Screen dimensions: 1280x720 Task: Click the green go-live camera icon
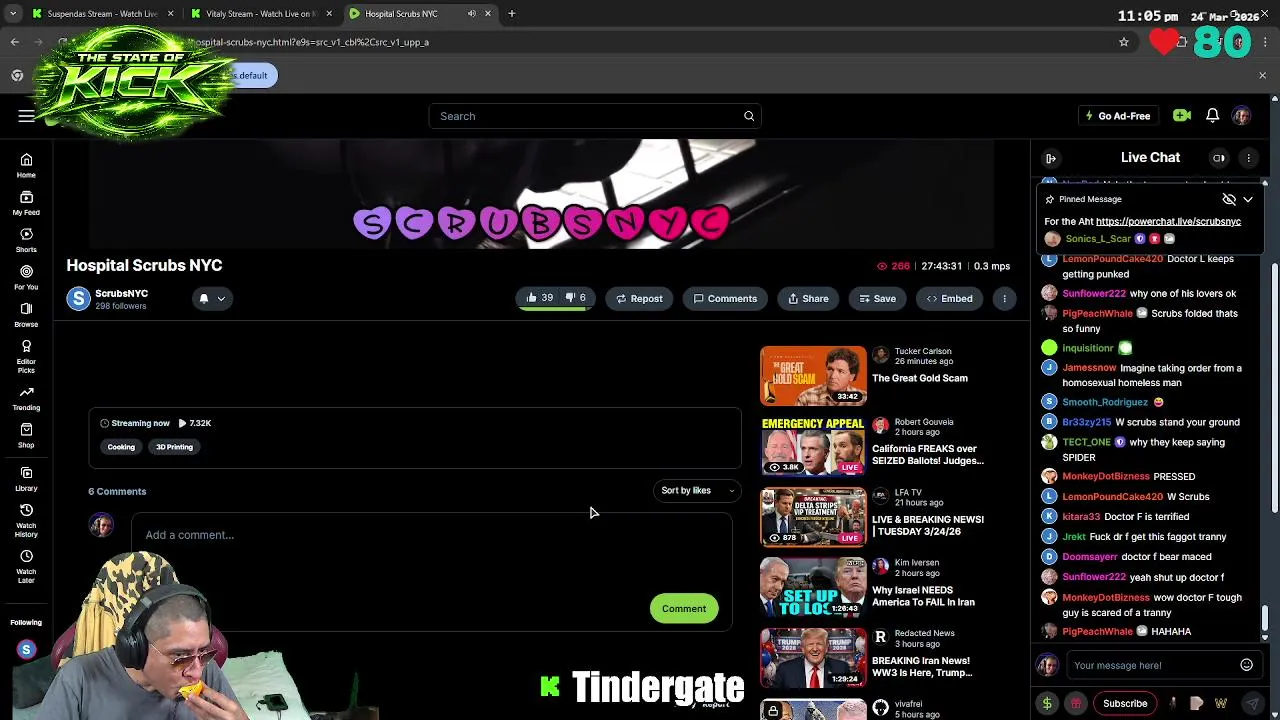click(1182, 116)
